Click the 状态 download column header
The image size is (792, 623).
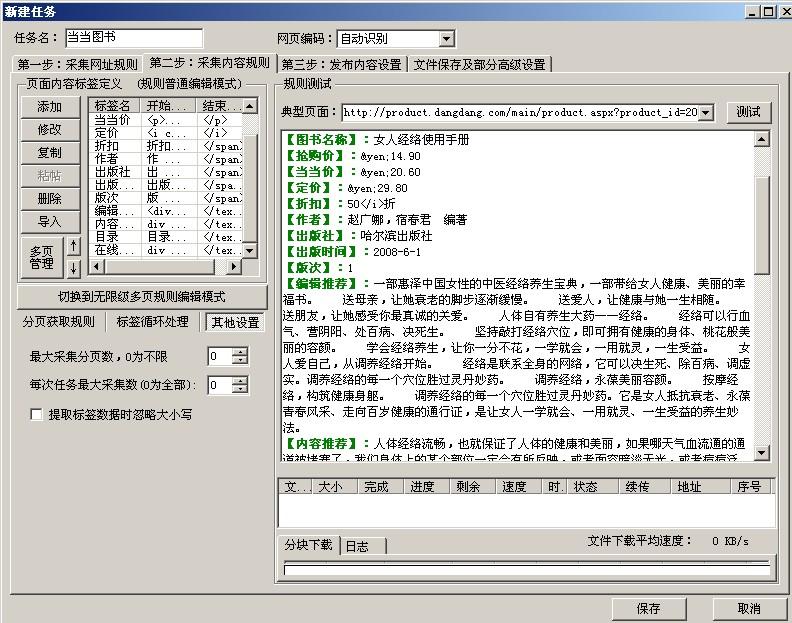tap(592, 486)
